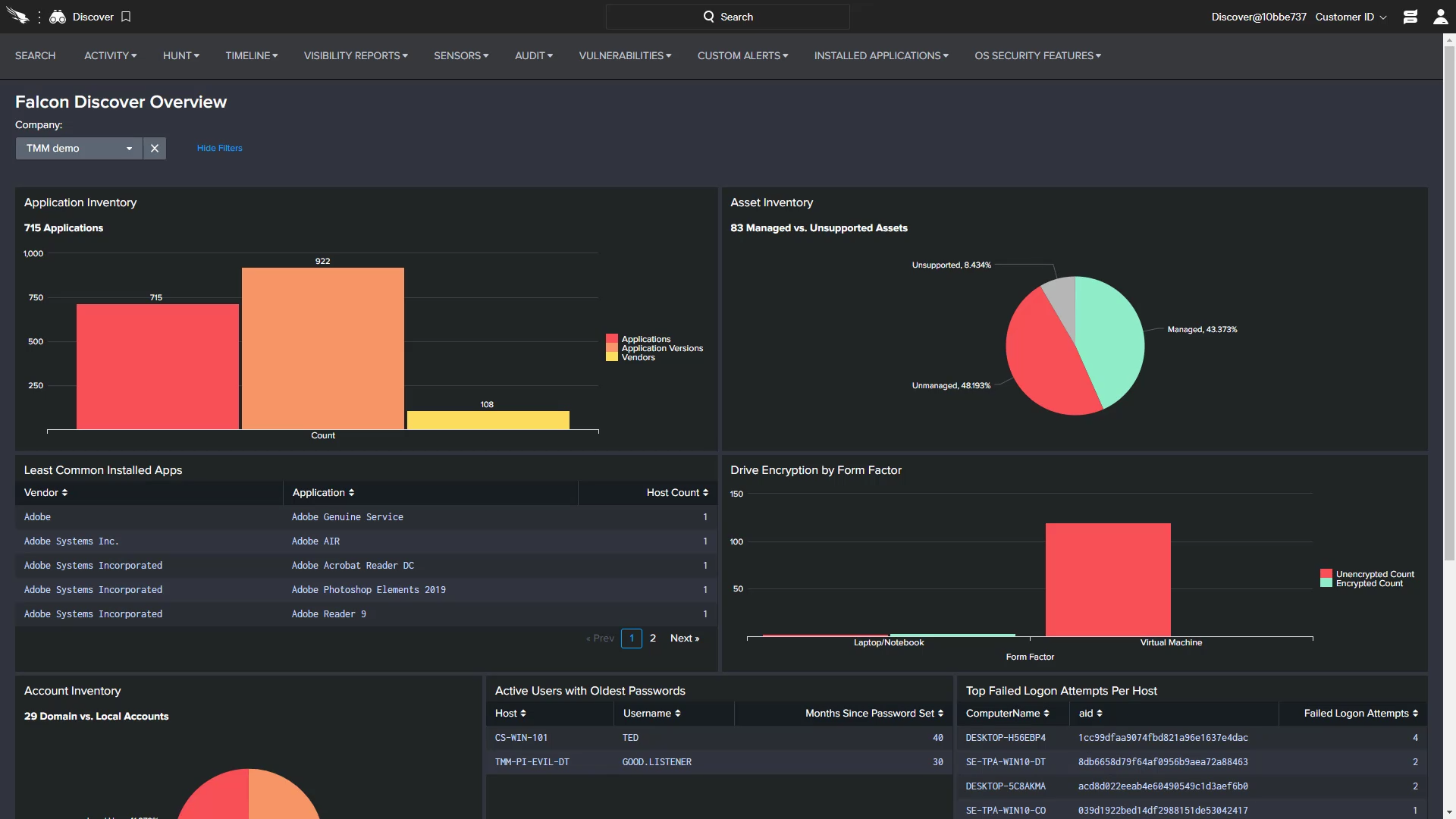
Task: Go to page 2 of apps
Action: (653, 639)
